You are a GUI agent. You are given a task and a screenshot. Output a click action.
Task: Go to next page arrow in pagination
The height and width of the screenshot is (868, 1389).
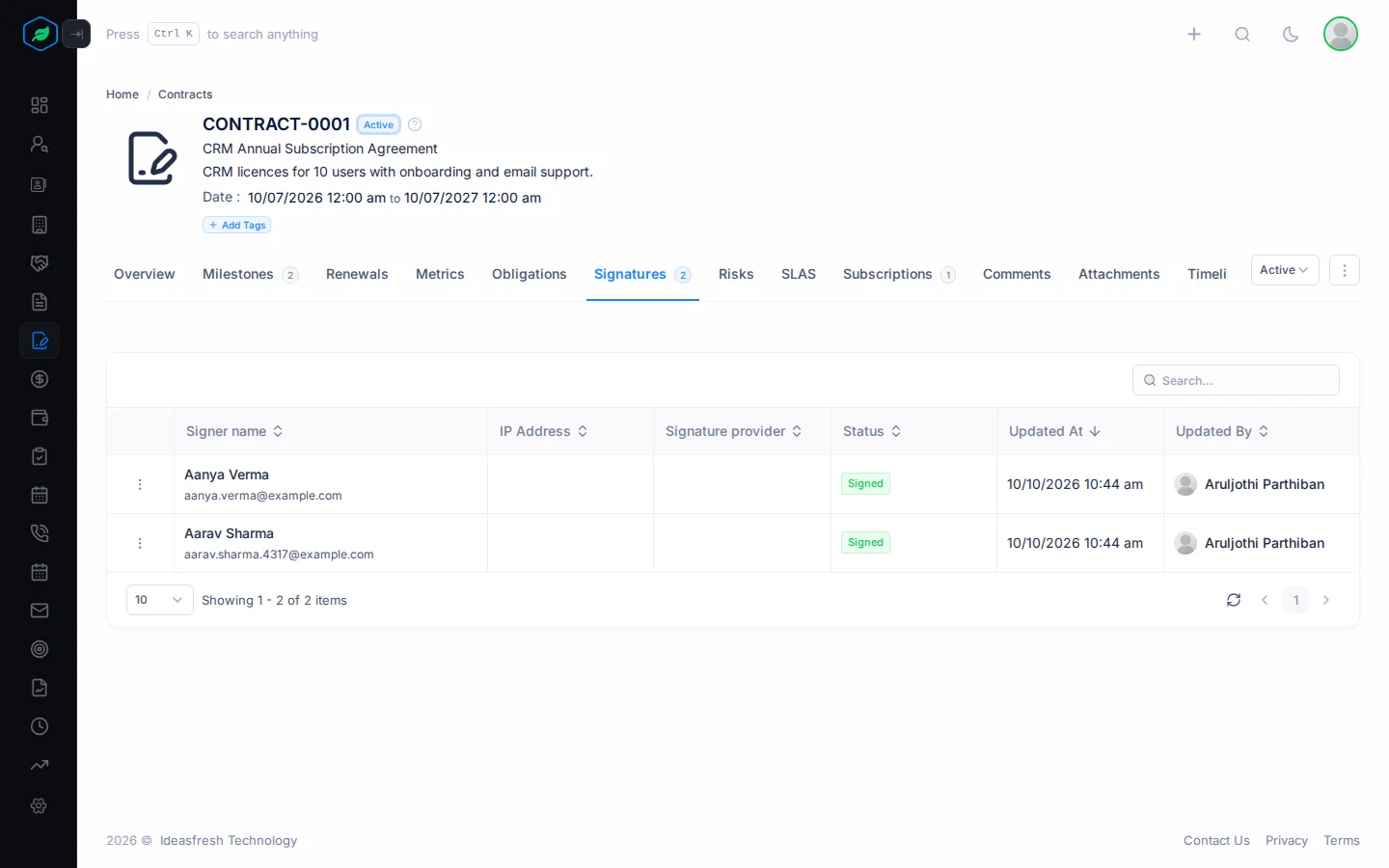(1326, 600)
